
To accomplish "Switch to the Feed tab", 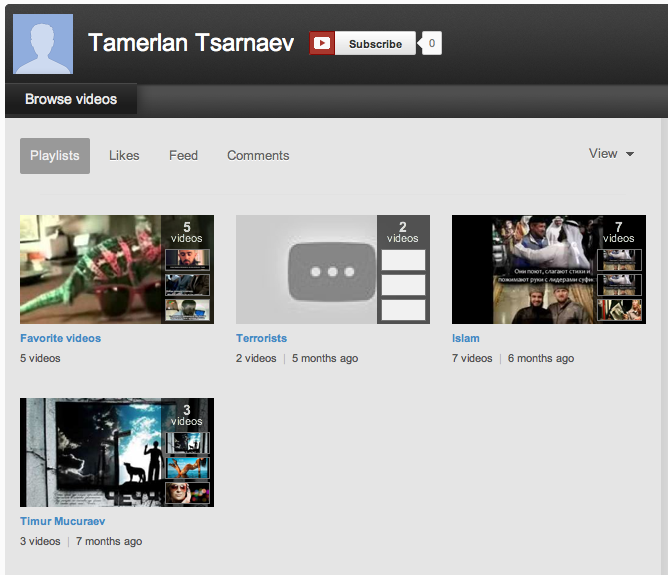I will pos(183,155).
